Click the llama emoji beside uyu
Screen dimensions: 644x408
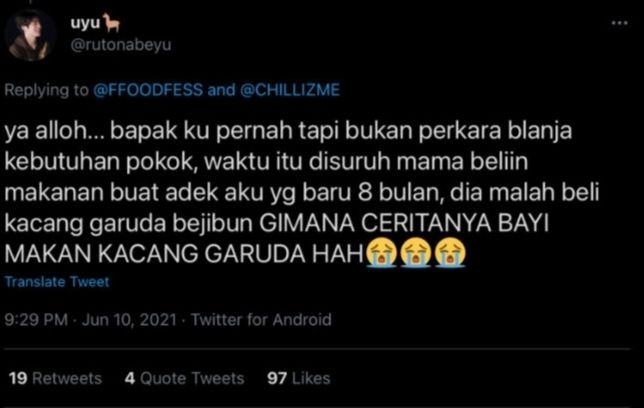pos(111,23)
